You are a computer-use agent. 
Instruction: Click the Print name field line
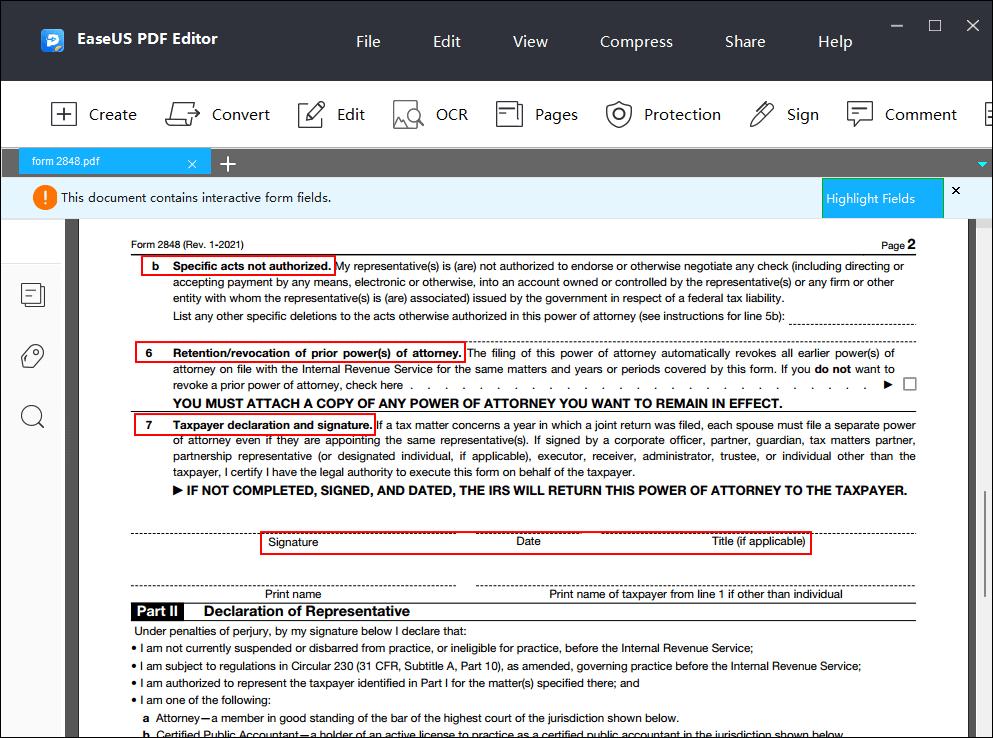coord(293,578)
